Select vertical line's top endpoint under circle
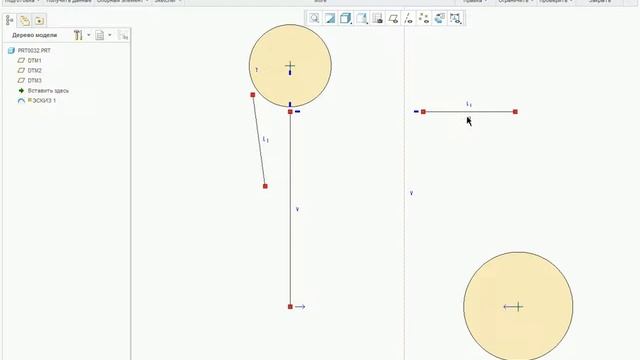The image size is (640, 360). [x=290, y=112]
